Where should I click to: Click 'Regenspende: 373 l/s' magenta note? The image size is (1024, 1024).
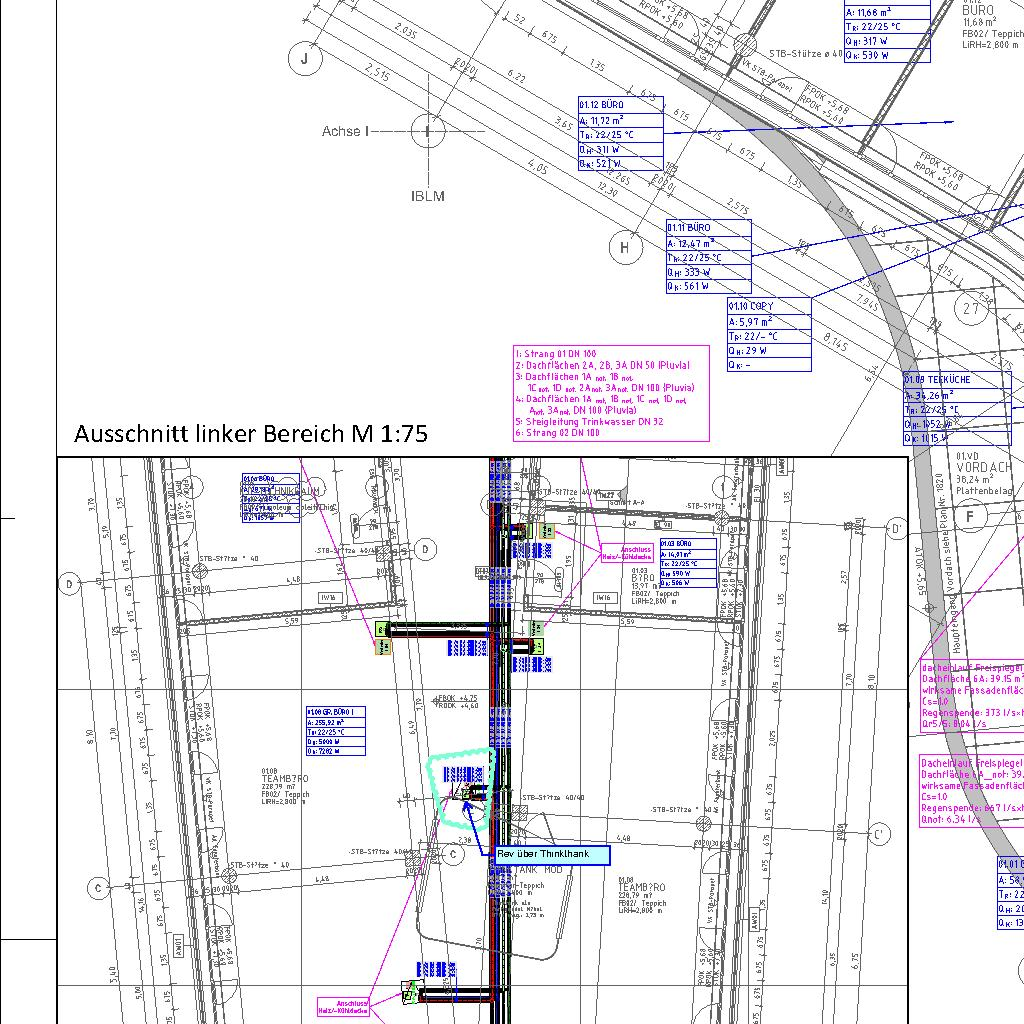tap(972, 712)
